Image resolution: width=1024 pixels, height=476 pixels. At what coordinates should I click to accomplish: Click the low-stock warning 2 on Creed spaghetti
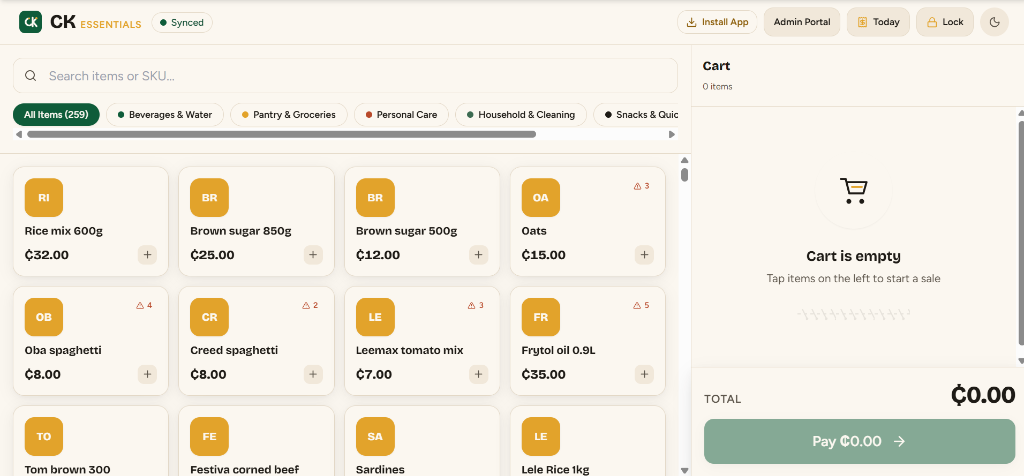point(310,305)
